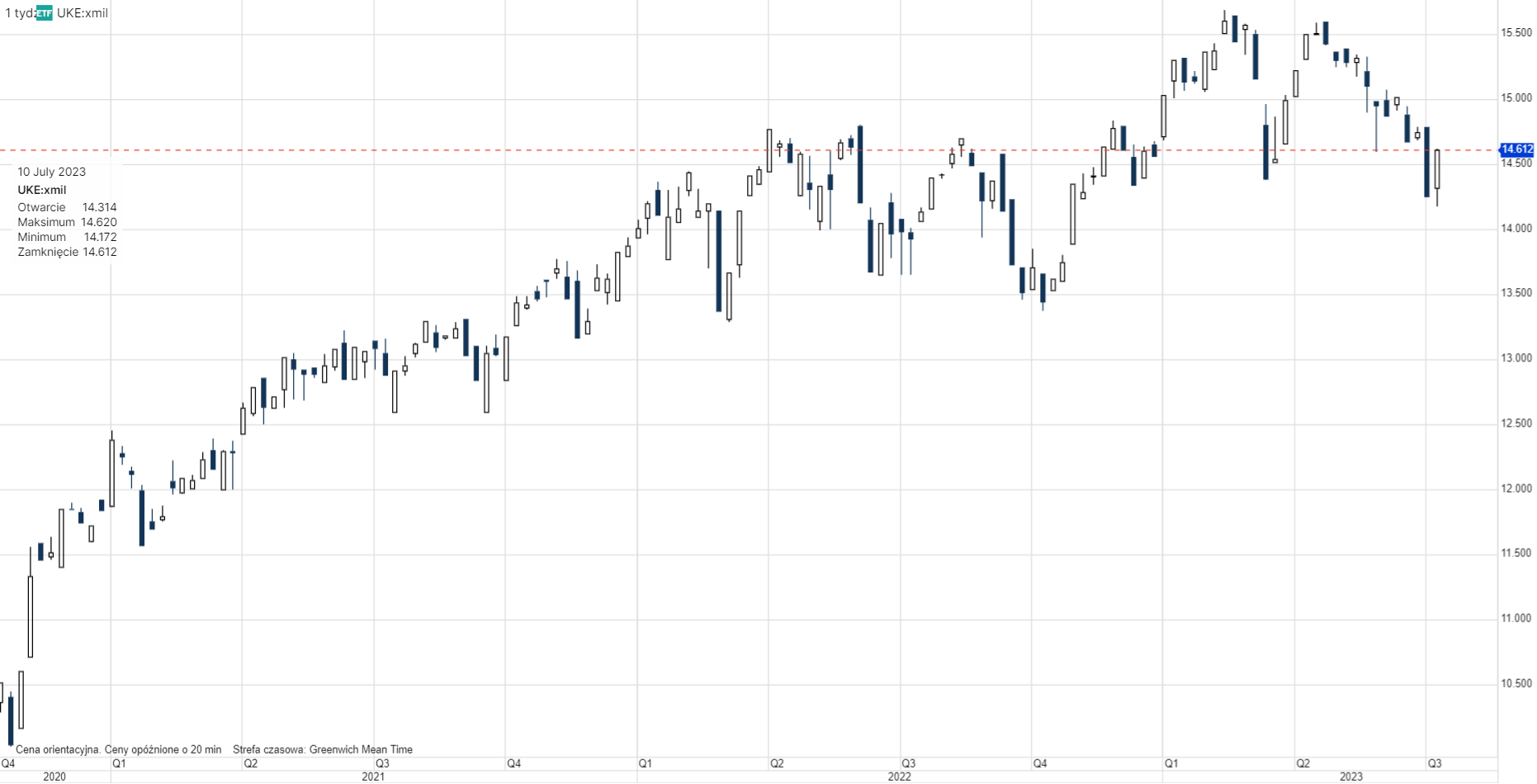Screen dimensions: 1537x784
Task: Click the Zamknięcie row in the tooltip
Action: point(67,252)
